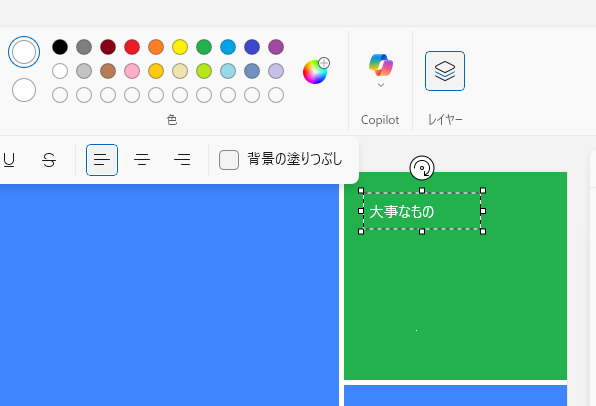Image resolution: width=596 pixels, height=406 pixels.
Task: Pick the lime color swatch
Action: tap(204, 71)
